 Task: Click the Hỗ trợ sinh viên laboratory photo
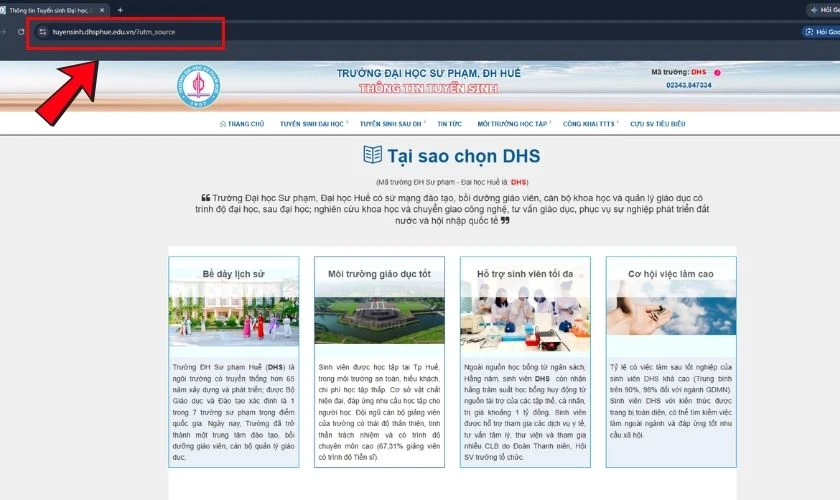pyautogui.click(x=525, y=316)
